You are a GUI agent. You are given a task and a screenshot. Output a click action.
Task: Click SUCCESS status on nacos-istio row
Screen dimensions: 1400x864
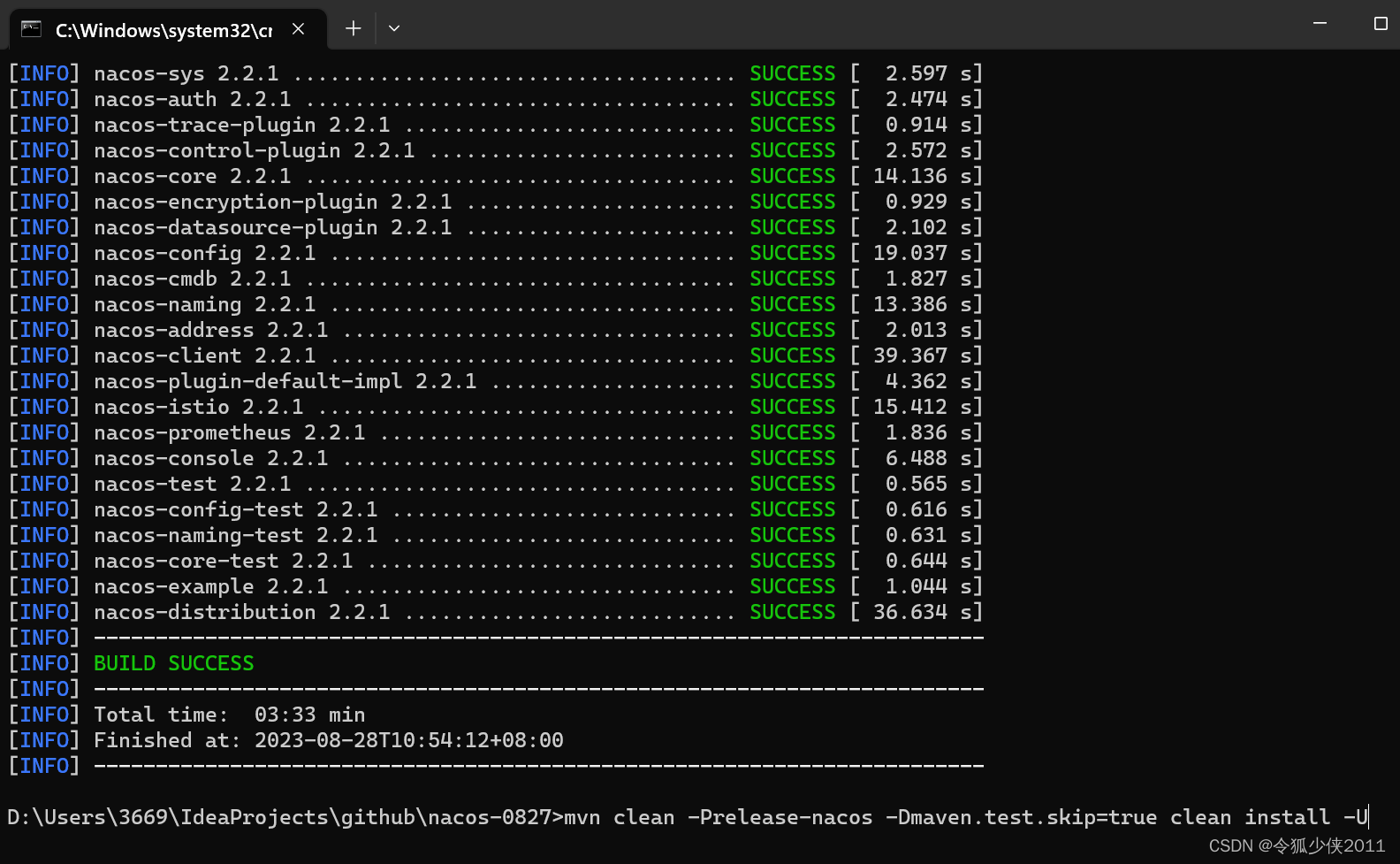793,407
